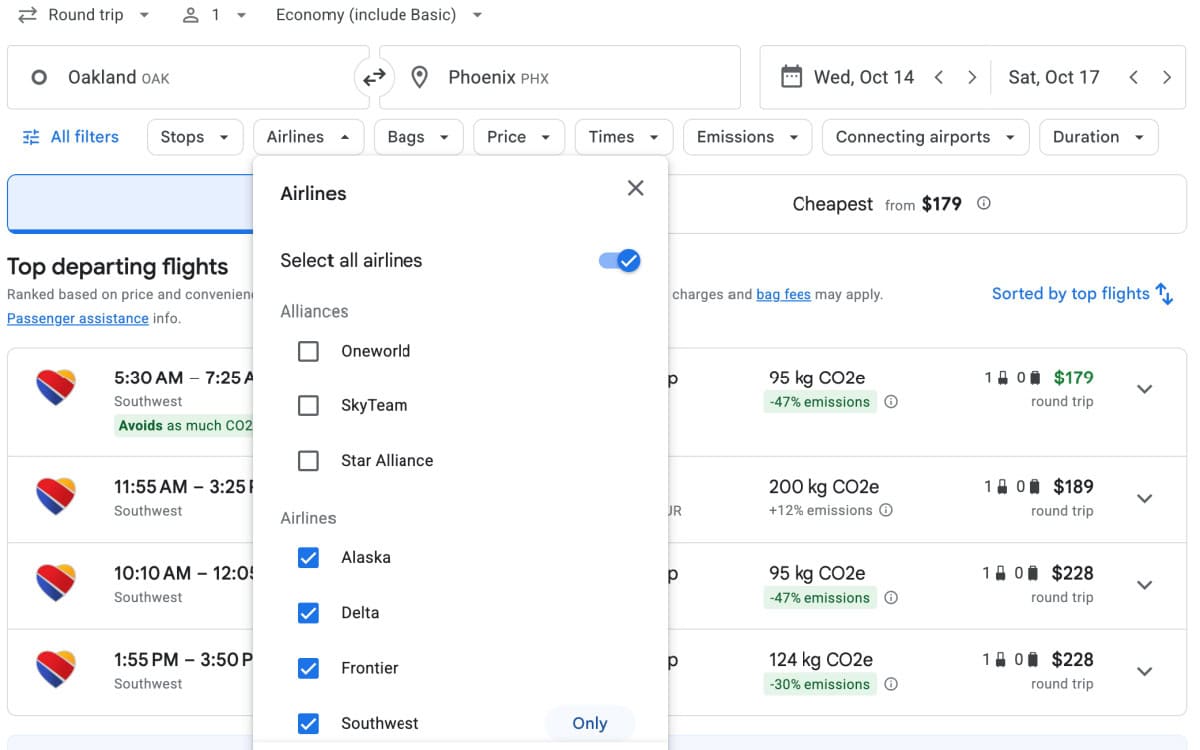Click the $179 price
1200x750 pixels.
click(x=1073, y=378)
